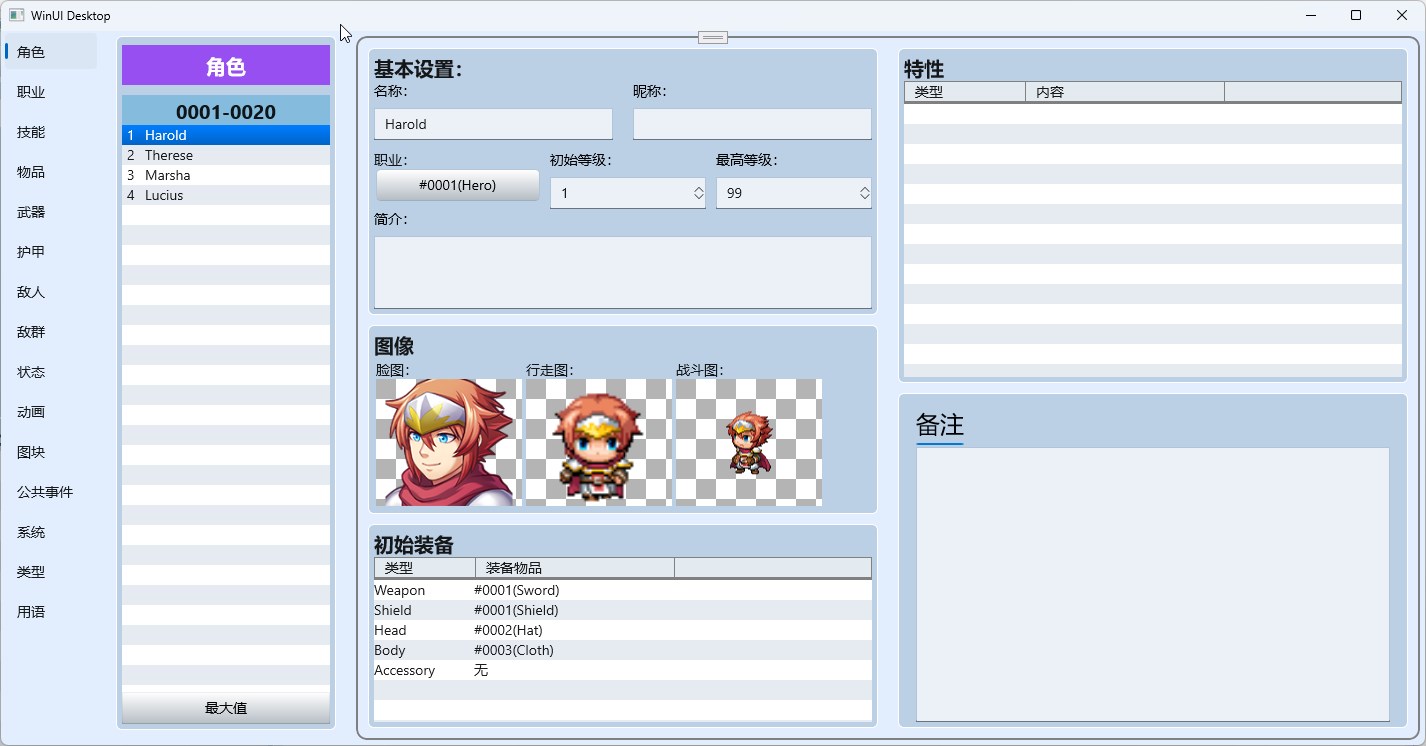Open the 角色 navigation item

50,52
